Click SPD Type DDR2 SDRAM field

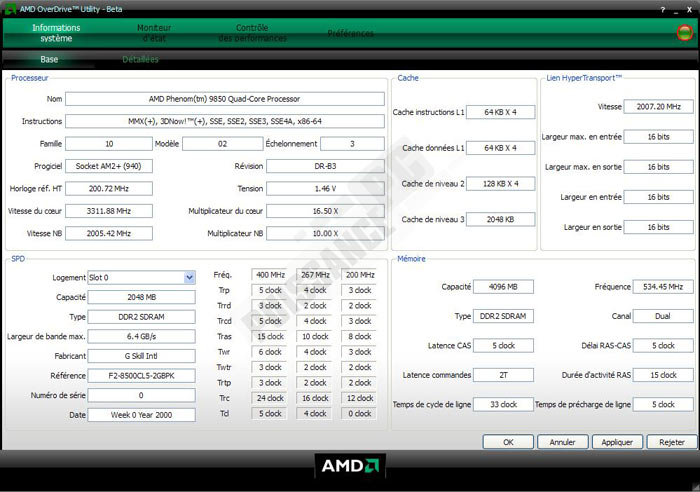click(x=142, y=317)
